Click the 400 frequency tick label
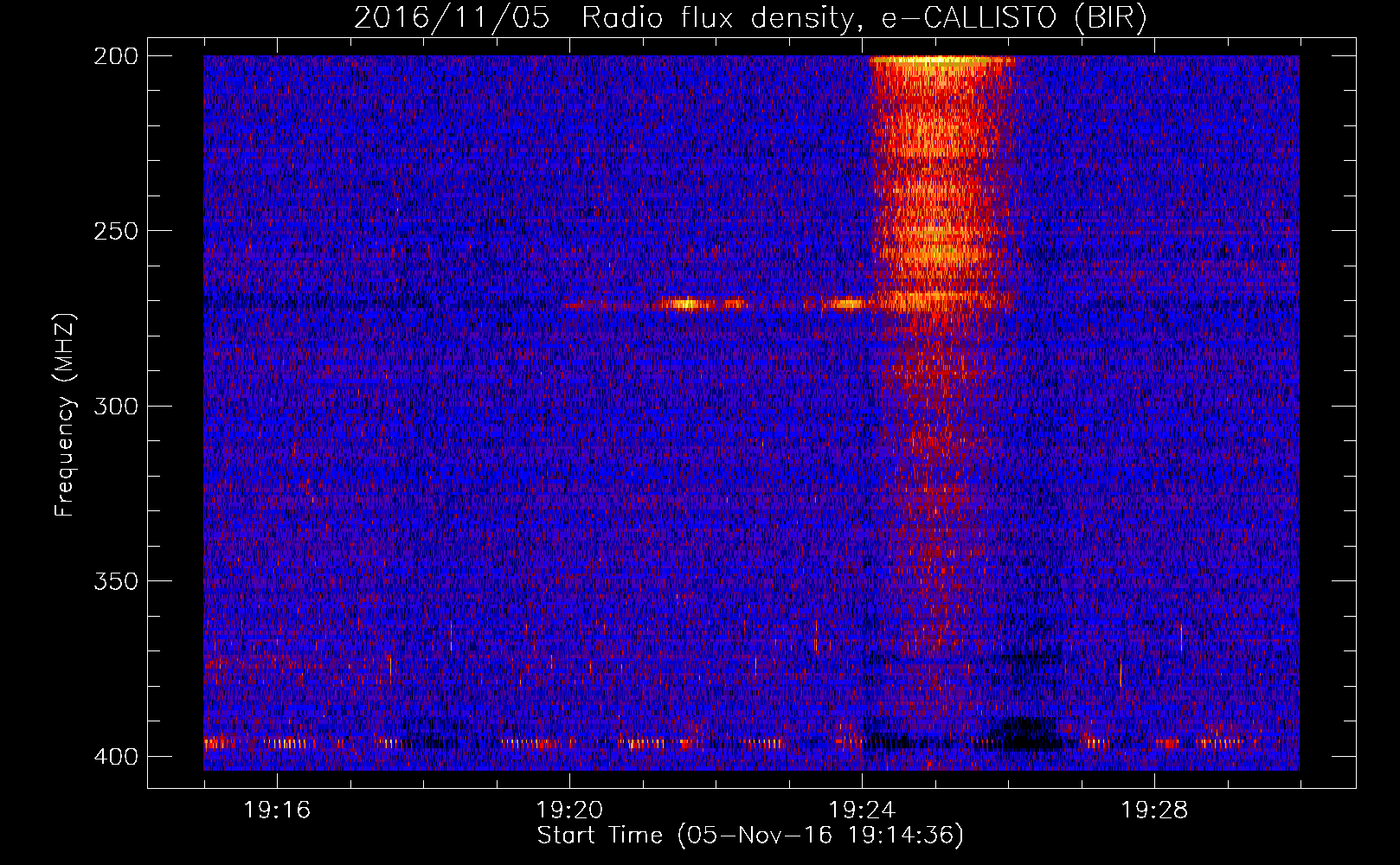 (x=115, y=756)
